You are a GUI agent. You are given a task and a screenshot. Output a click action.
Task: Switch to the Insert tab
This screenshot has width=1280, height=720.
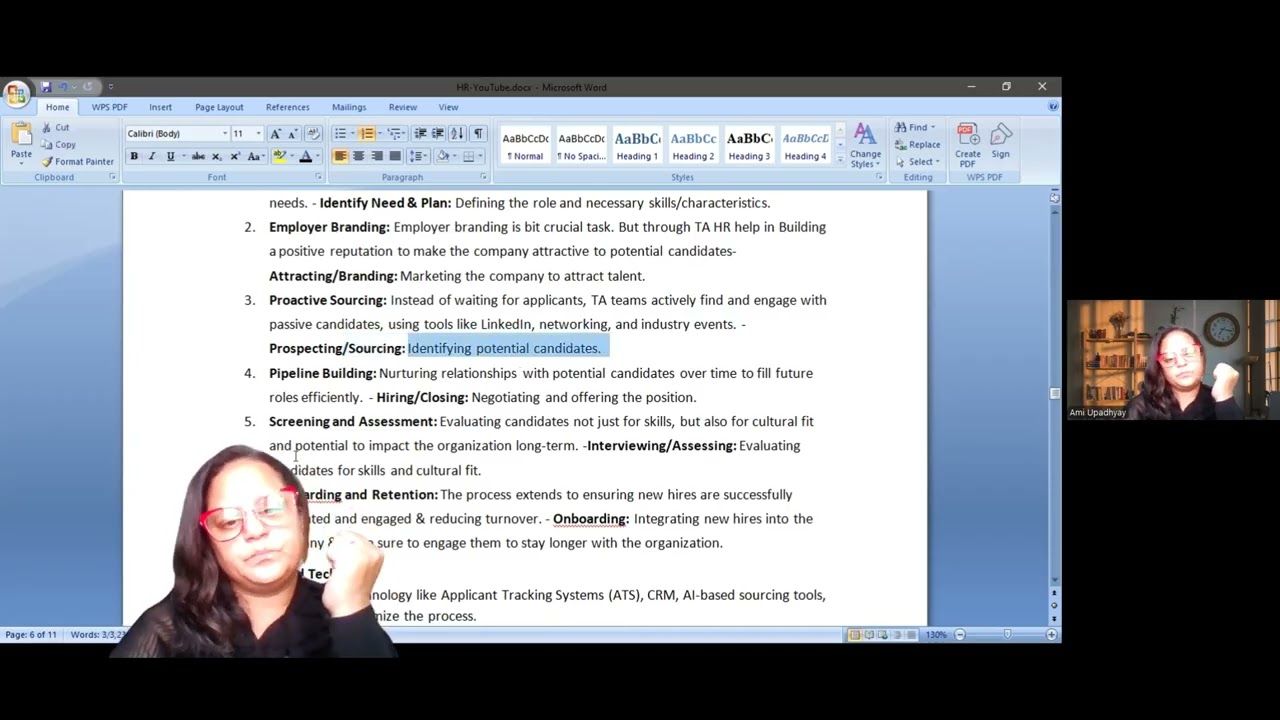160,107
